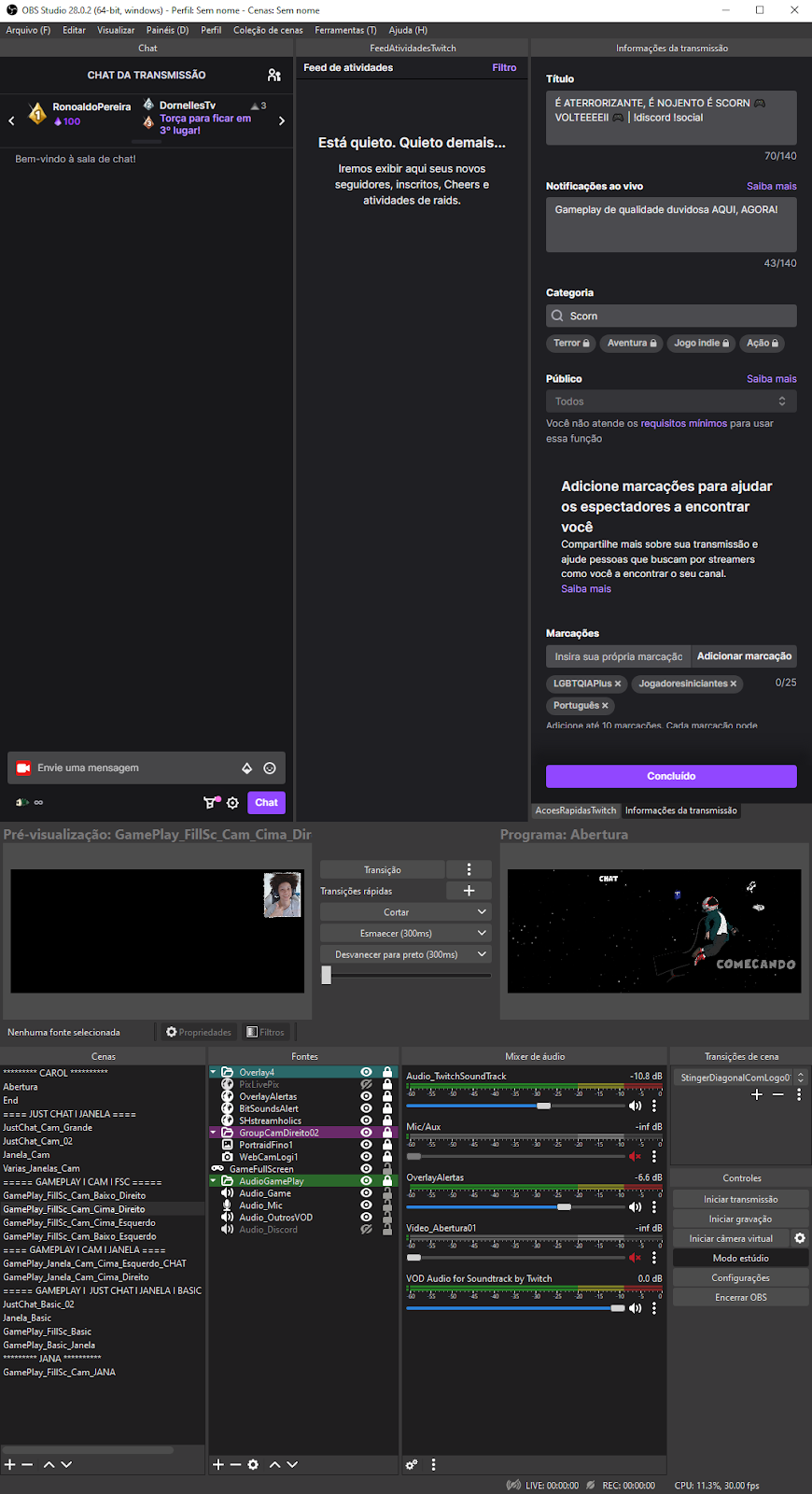Image resolution: width=812 pixels, height=1494 pixels.
Task: Click the Categoria search field Scorn
Action: coord(671,316)
